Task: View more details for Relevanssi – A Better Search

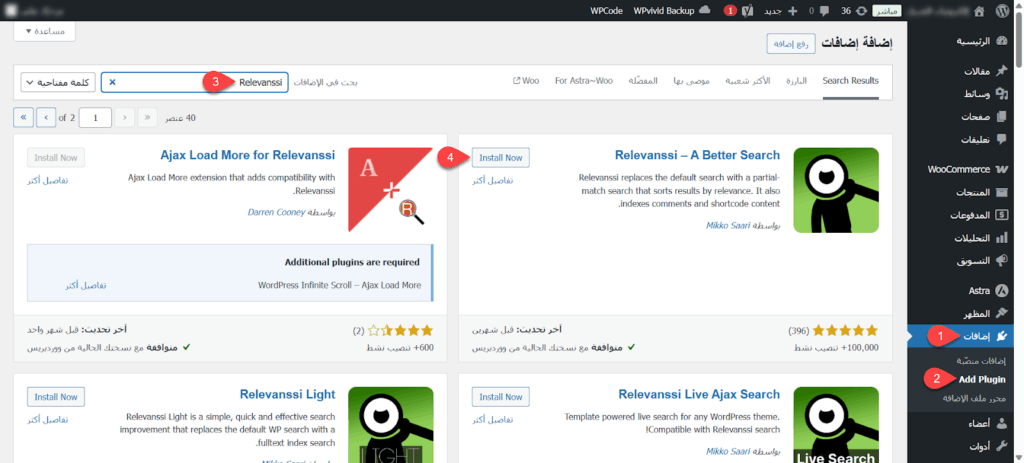Action: coord(492,180)
